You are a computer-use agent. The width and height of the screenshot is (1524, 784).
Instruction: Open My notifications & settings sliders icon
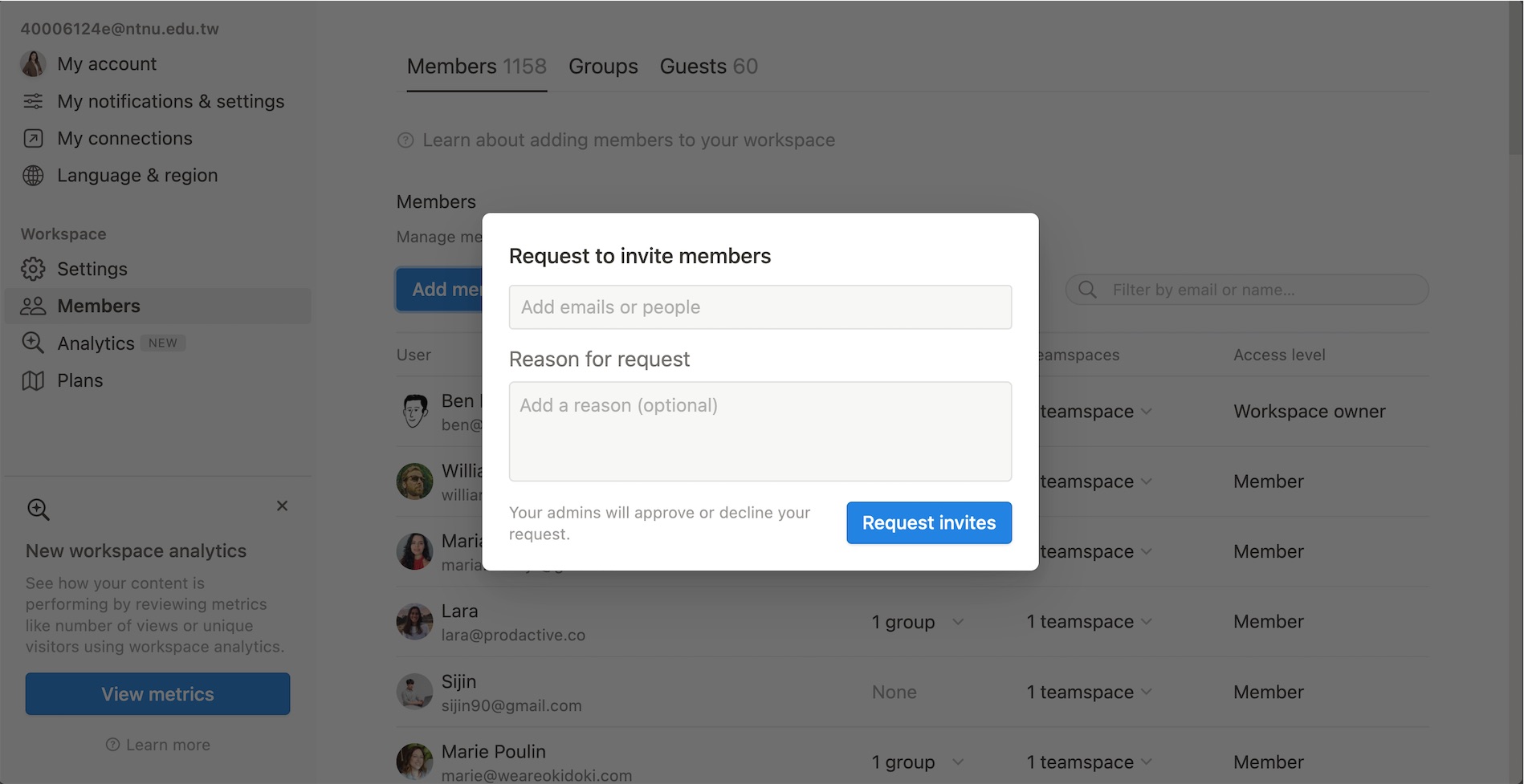pos(33,101)
